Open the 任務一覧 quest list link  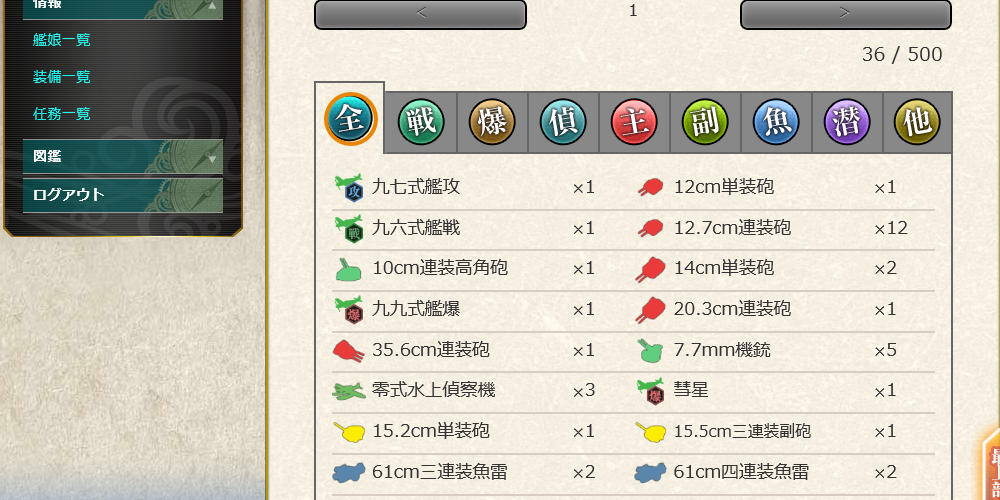click(62, 114)
